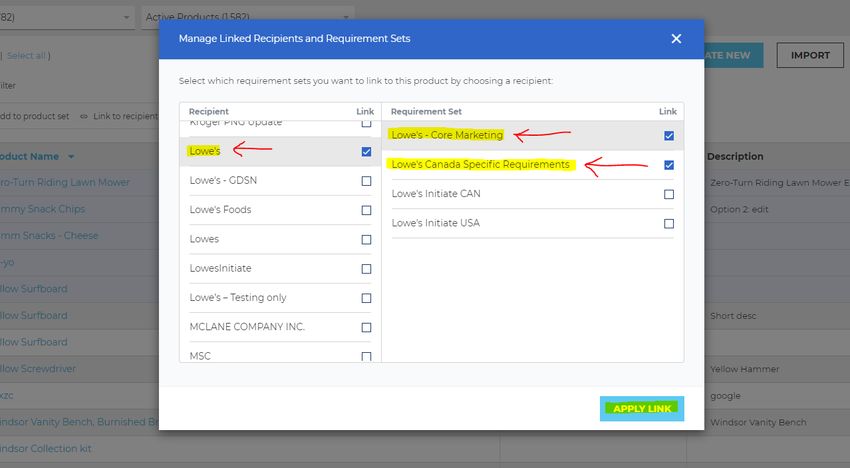Check the LowesInitiate recipient checkbox
This screenshot has height=468, width=850.
(366, 269)
